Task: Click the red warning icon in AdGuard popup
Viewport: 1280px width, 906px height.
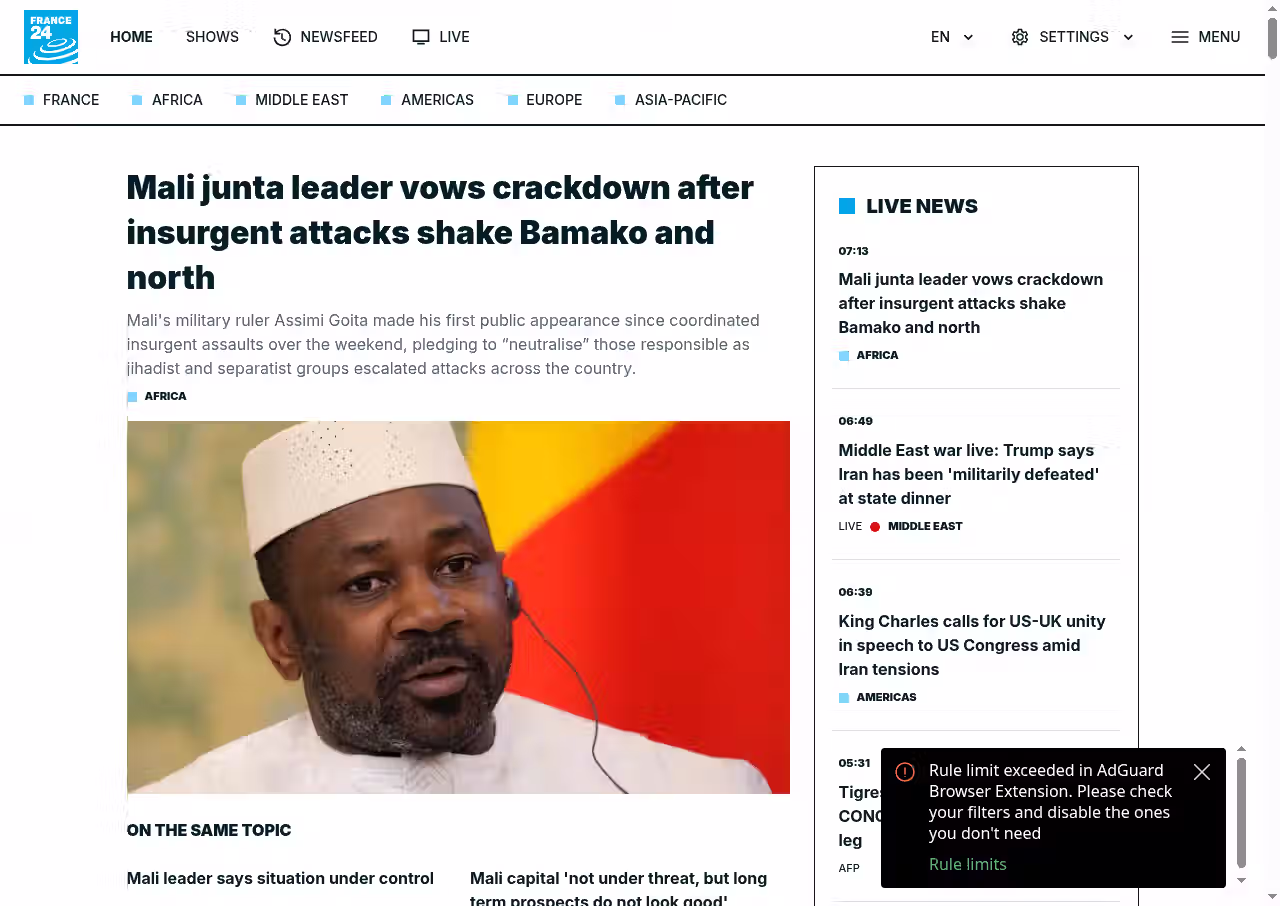Action: (905, 772)
